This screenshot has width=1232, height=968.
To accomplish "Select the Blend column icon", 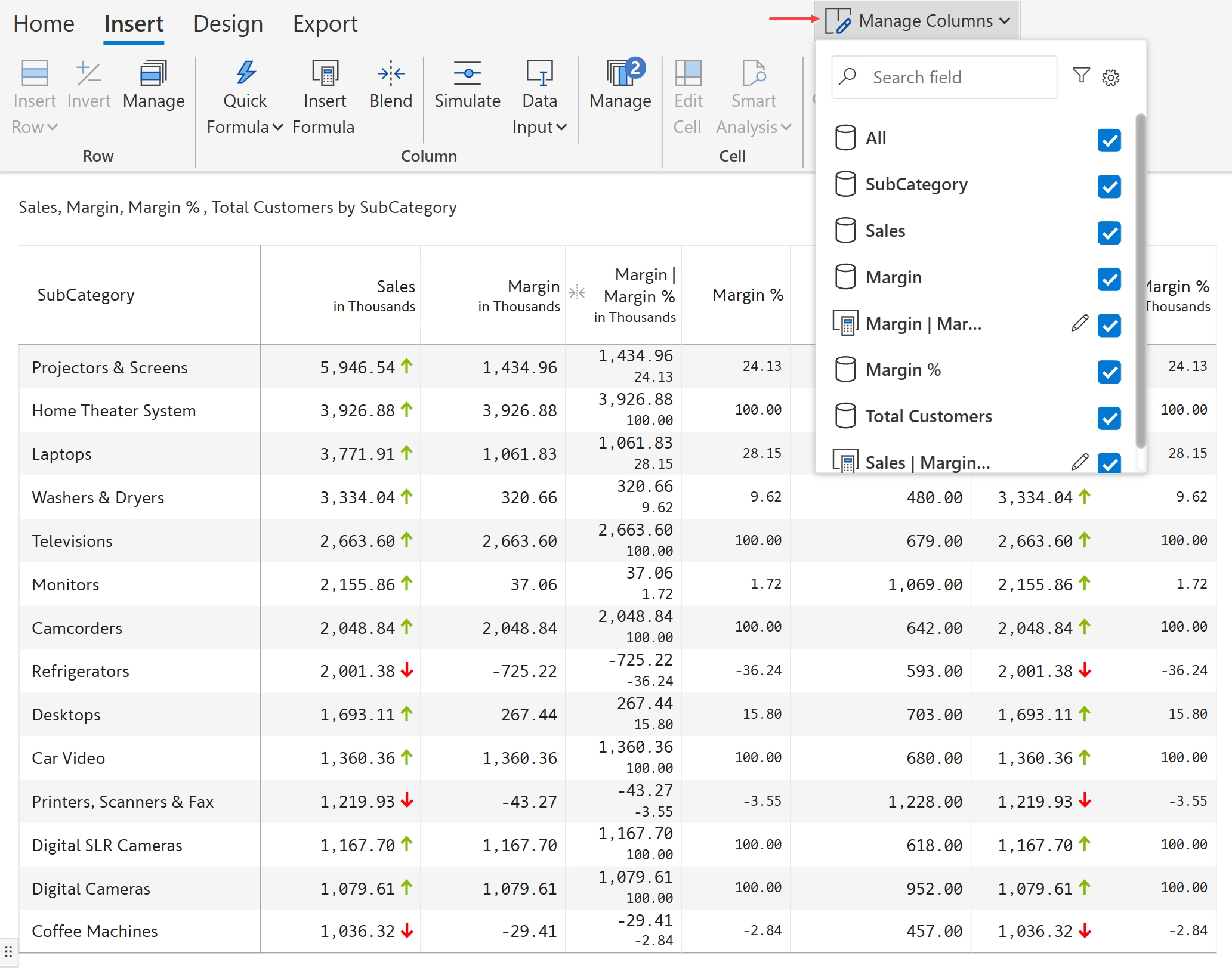I will click(x=391, y=73).
